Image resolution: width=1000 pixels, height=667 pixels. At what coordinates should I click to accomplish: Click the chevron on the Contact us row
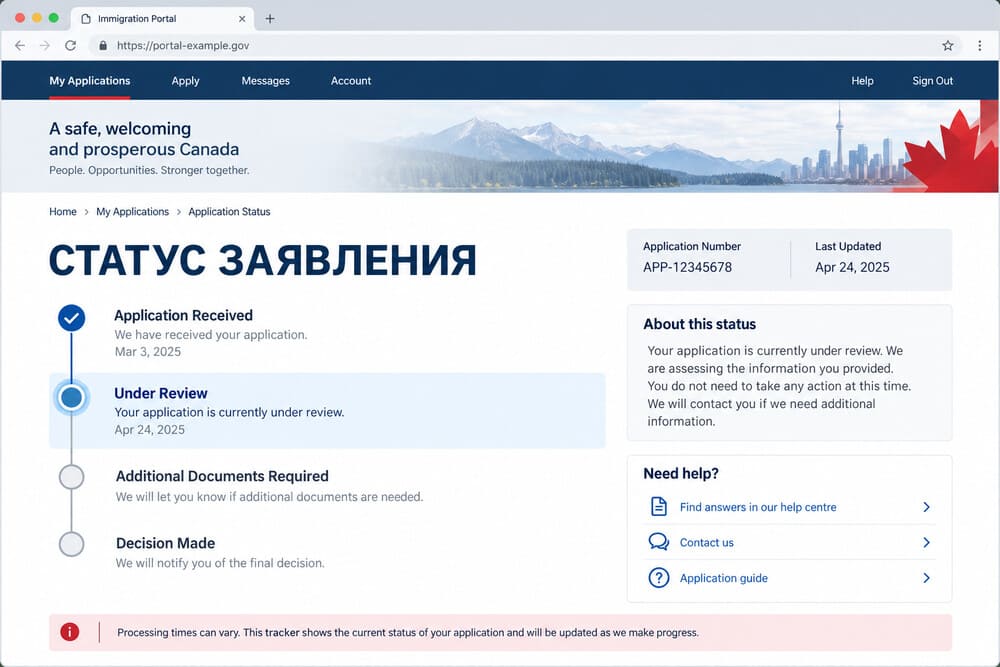point(926,542)
